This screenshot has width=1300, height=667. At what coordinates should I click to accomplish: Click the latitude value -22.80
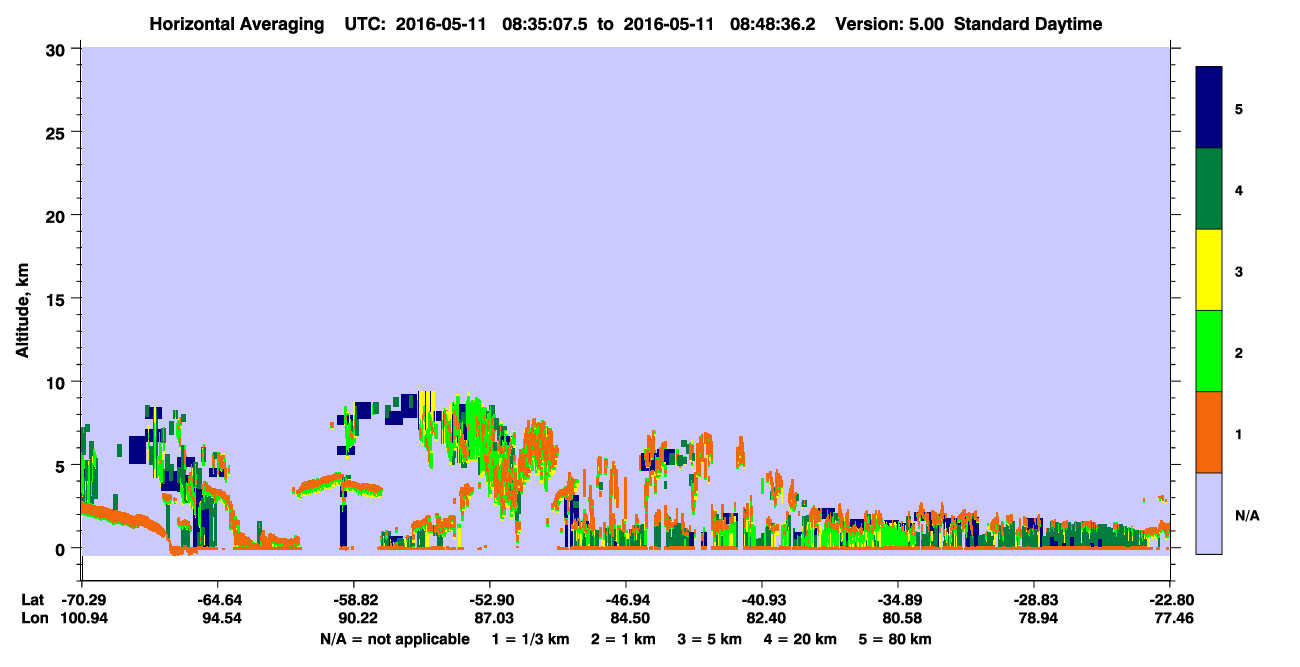coord(1170,600)
